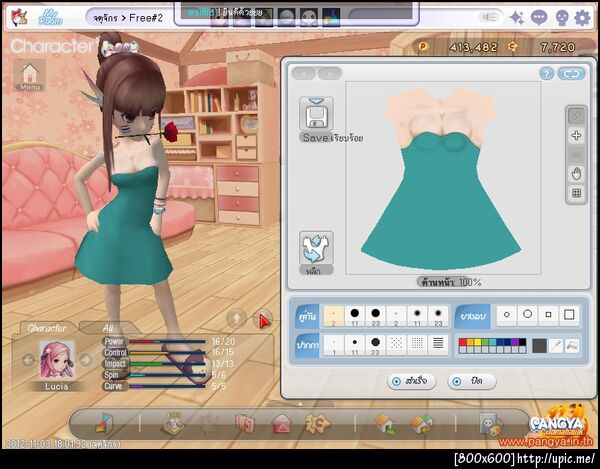Select the first solid brush size 11

355,316
